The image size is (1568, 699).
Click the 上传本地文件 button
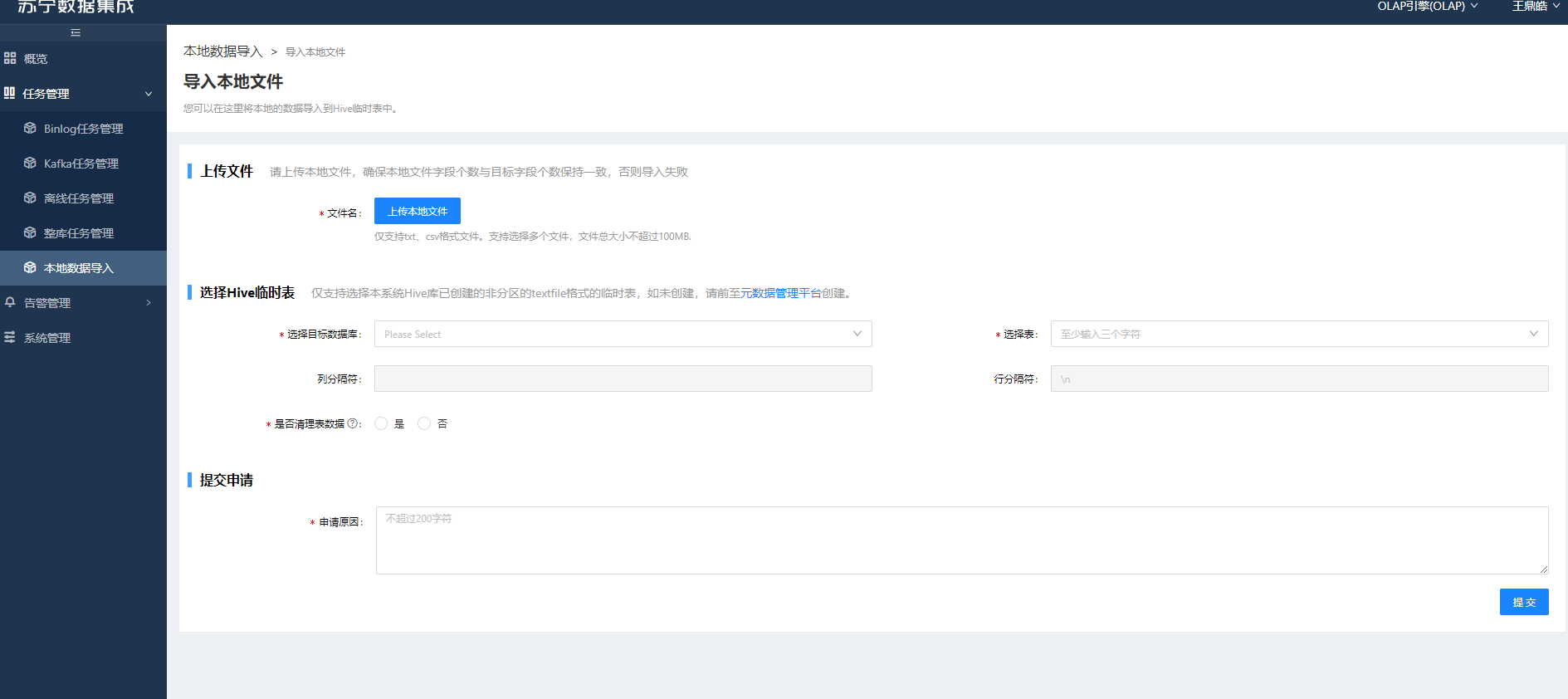418,211
